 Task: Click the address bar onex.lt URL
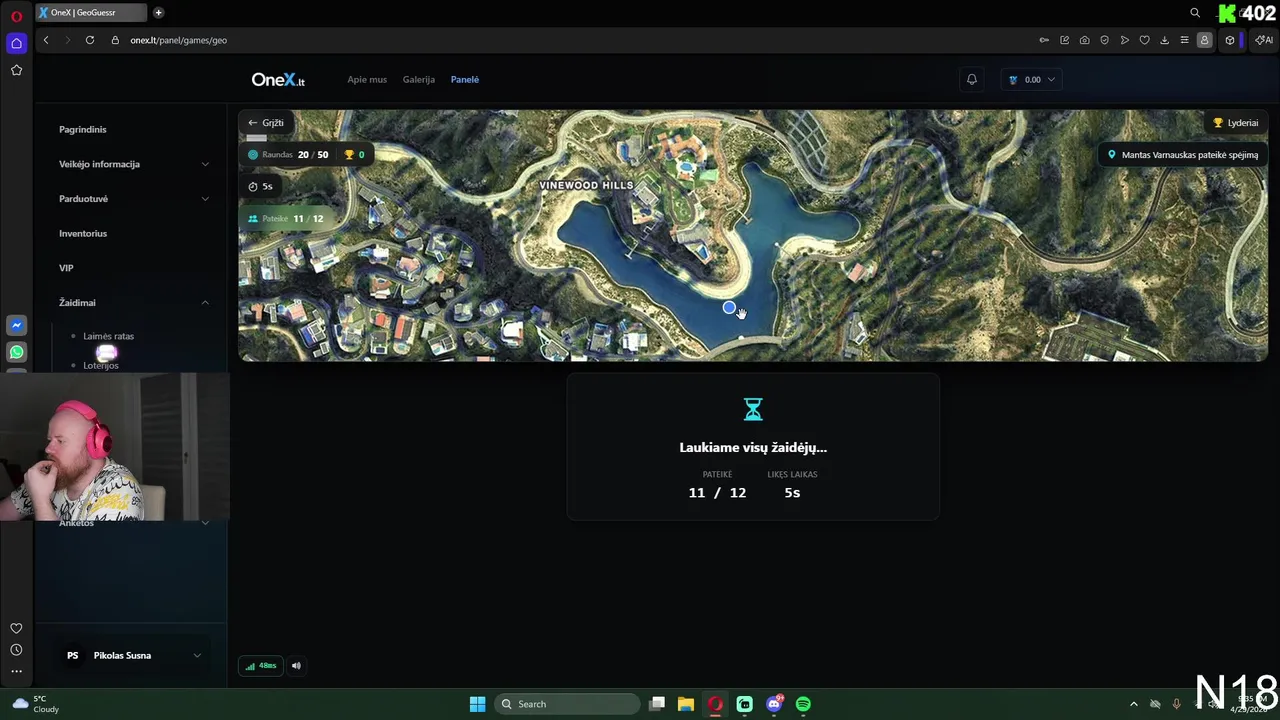[178, 40]
